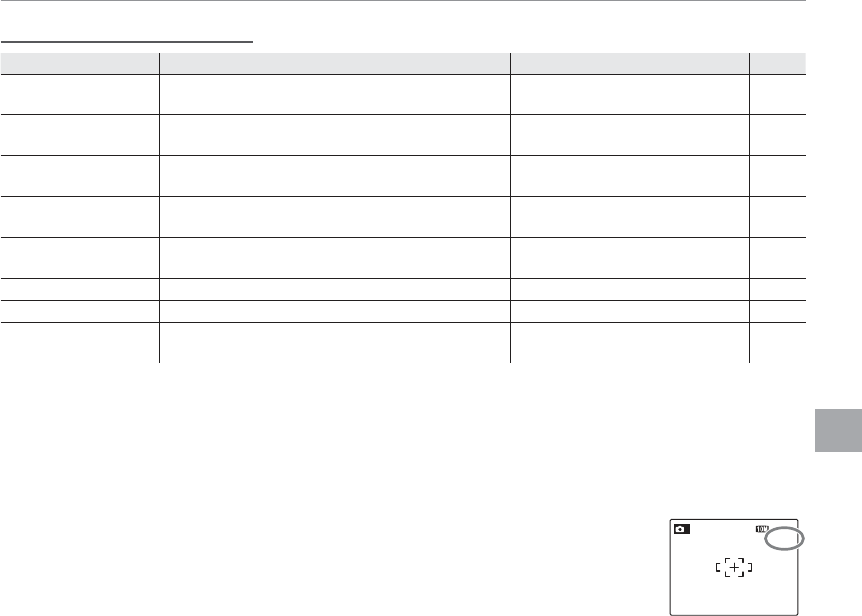
Task: Click the bottom table row's third column cell
Action: coord(629,342)
